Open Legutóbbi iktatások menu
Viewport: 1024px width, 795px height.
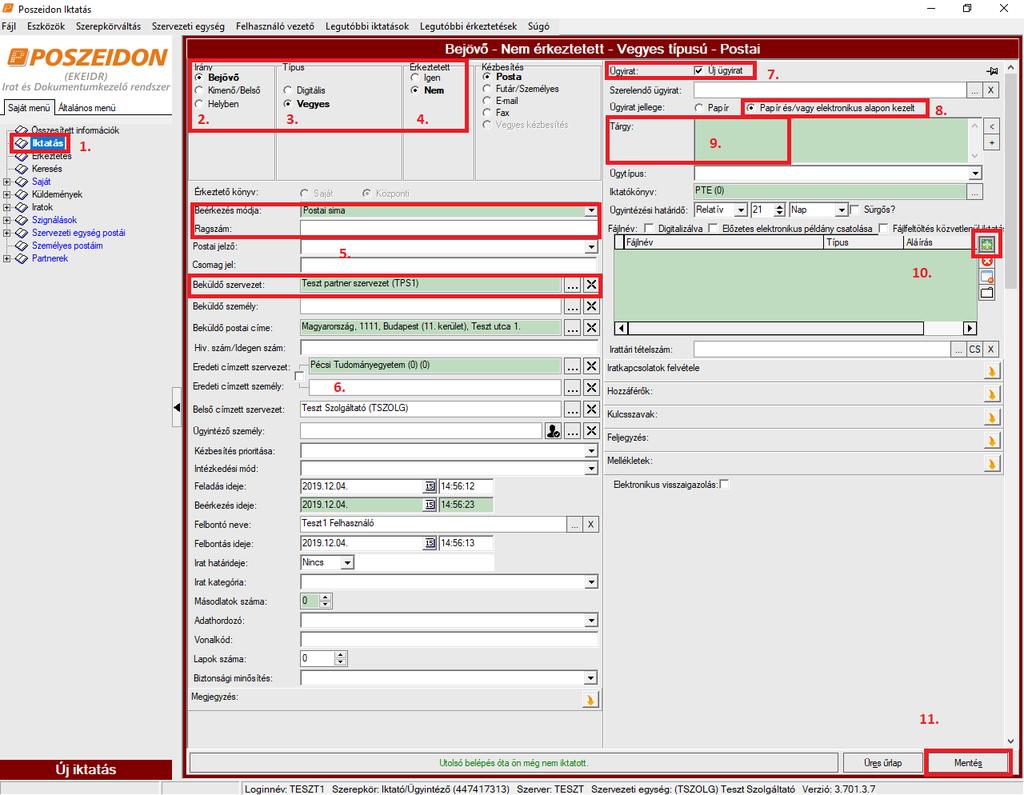(367, 26)
